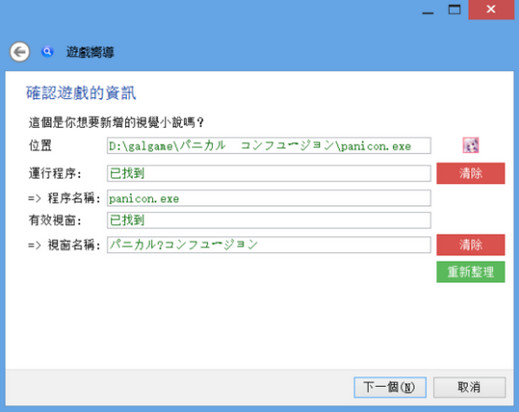Focus the 程序名稱 field showing panicon.exe

pos(269,198)
